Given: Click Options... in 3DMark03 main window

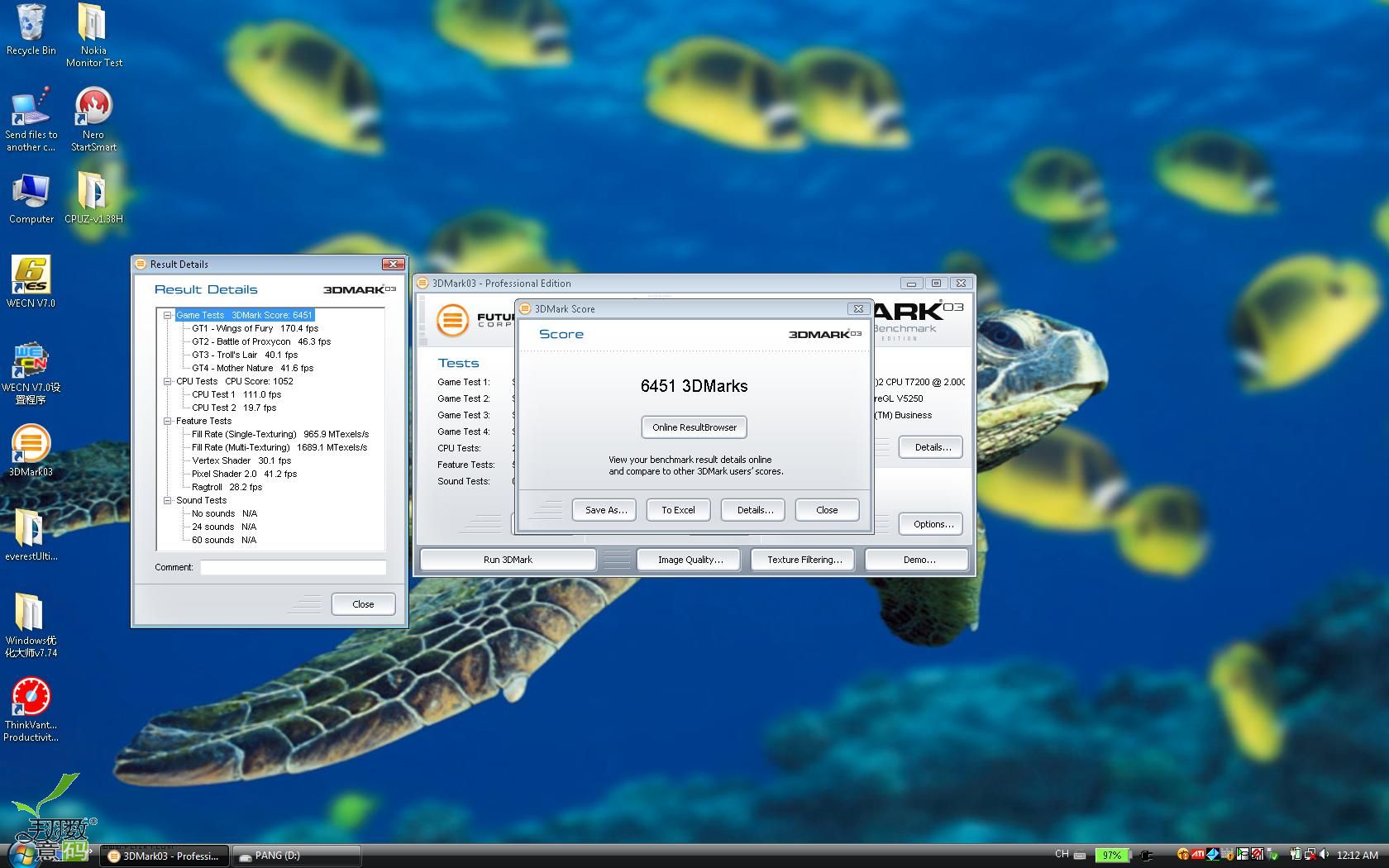Looking at the screenshot, I should [x=933, y=524].
